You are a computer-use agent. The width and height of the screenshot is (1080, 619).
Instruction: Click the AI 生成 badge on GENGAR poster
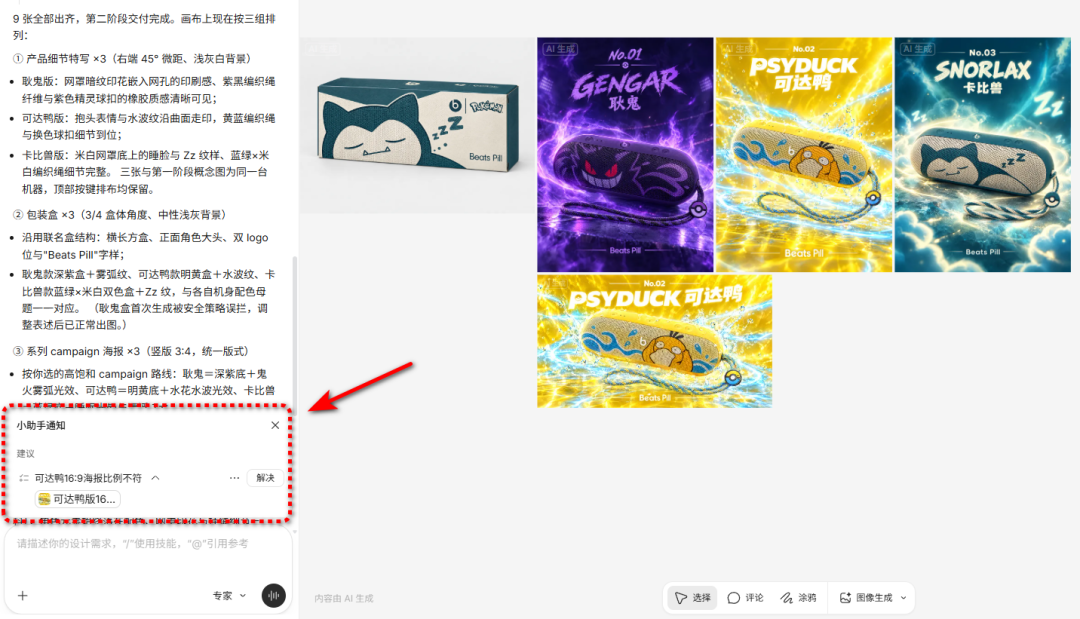[560, 49]
